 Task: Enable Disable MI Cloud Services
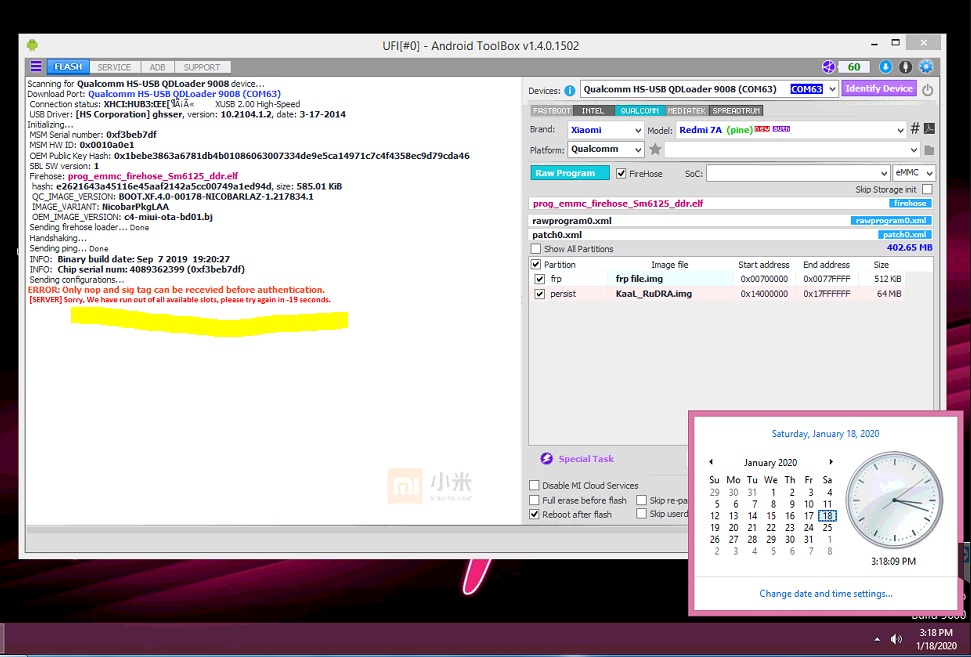coord(534,485)
